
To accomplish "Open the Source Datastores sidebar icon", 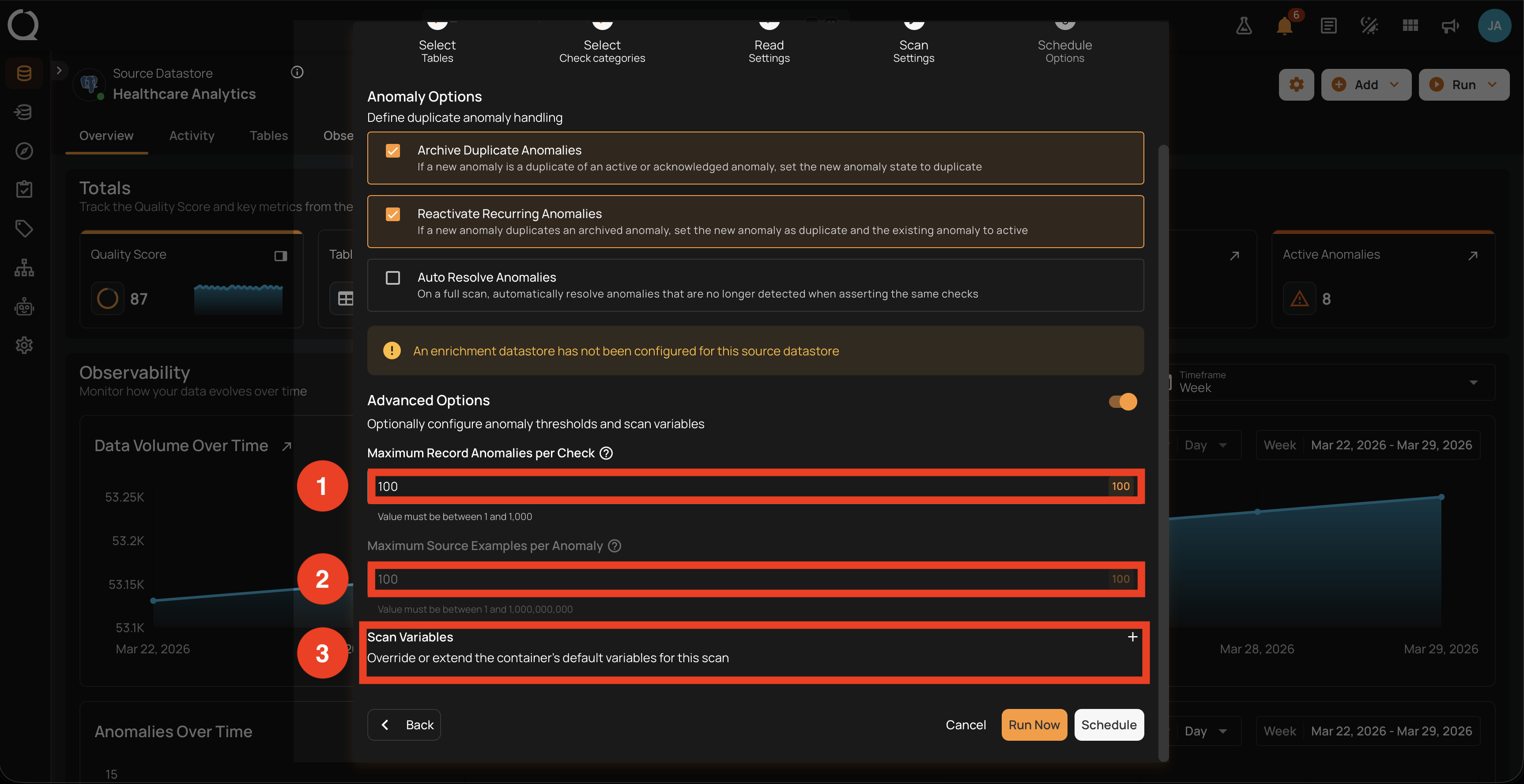I will click(24, 73).
